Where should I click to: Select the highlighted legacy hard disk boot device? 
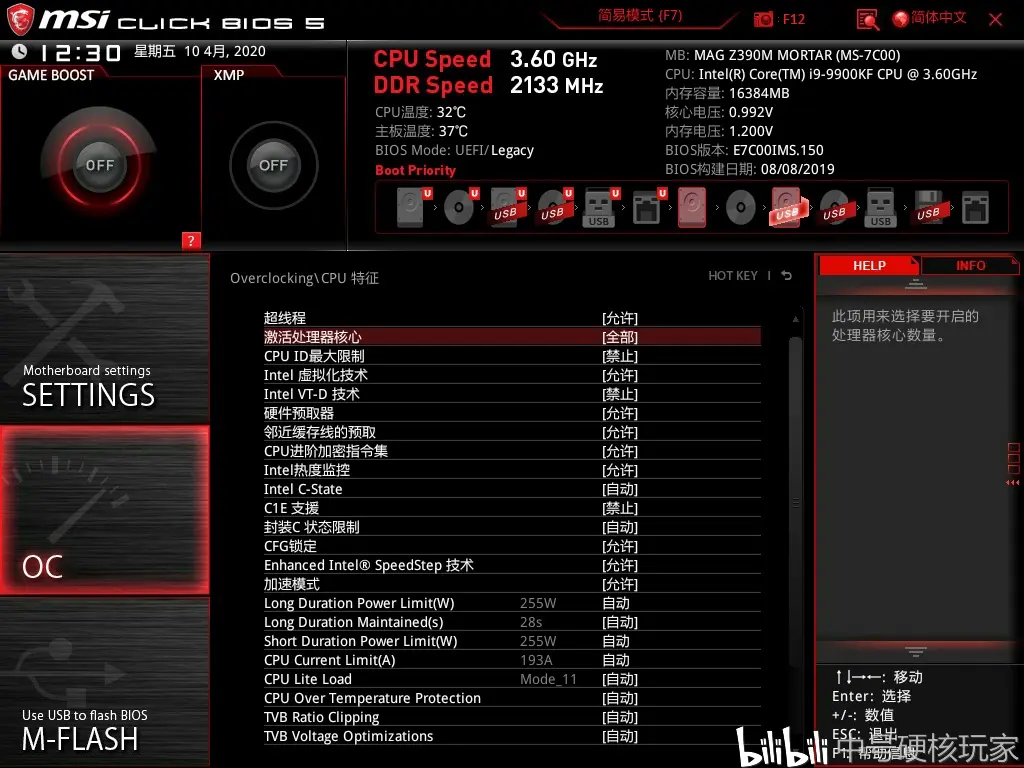[692, 207]
